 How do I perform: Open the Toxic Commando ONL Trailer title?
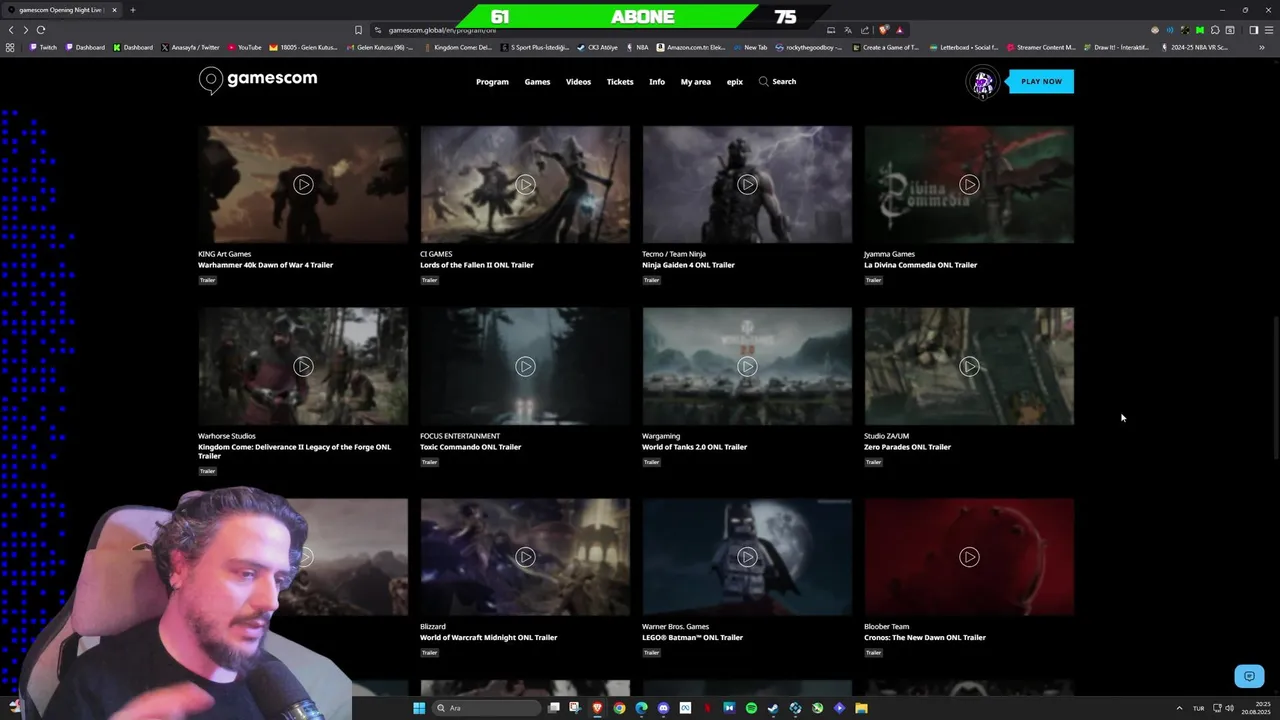470,447
